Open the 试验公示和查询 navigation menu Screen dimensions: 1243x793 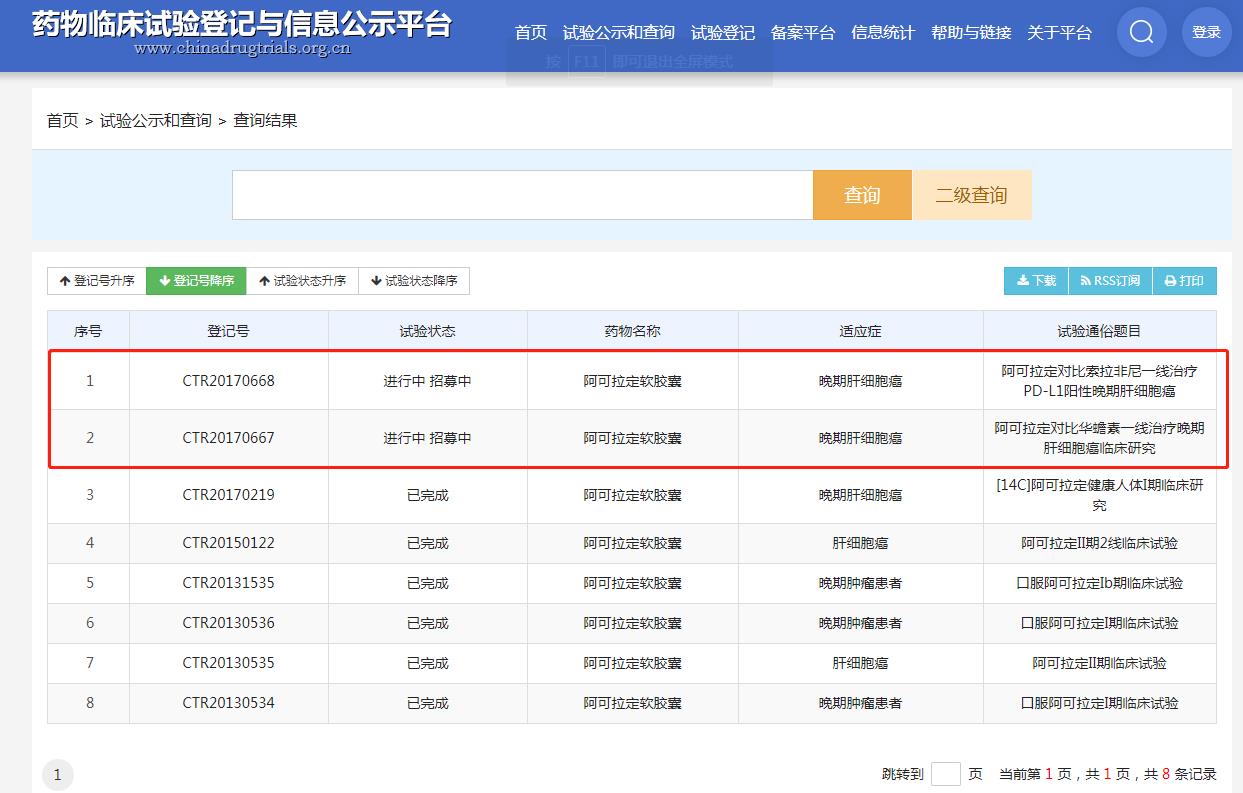point(618,33)
